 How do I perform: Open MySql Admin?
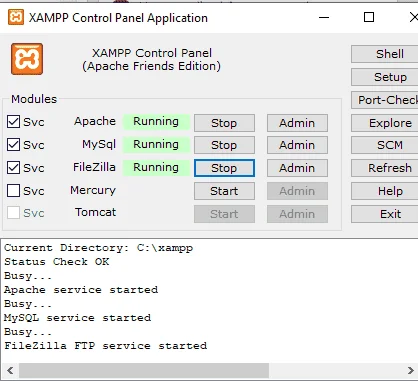(x=297, y=145)
